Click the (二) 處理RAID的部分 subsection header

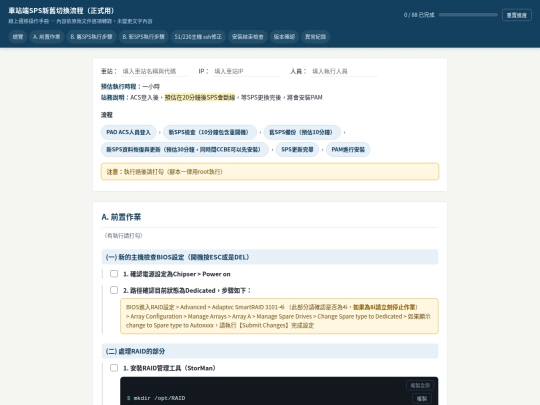[270, 351]
